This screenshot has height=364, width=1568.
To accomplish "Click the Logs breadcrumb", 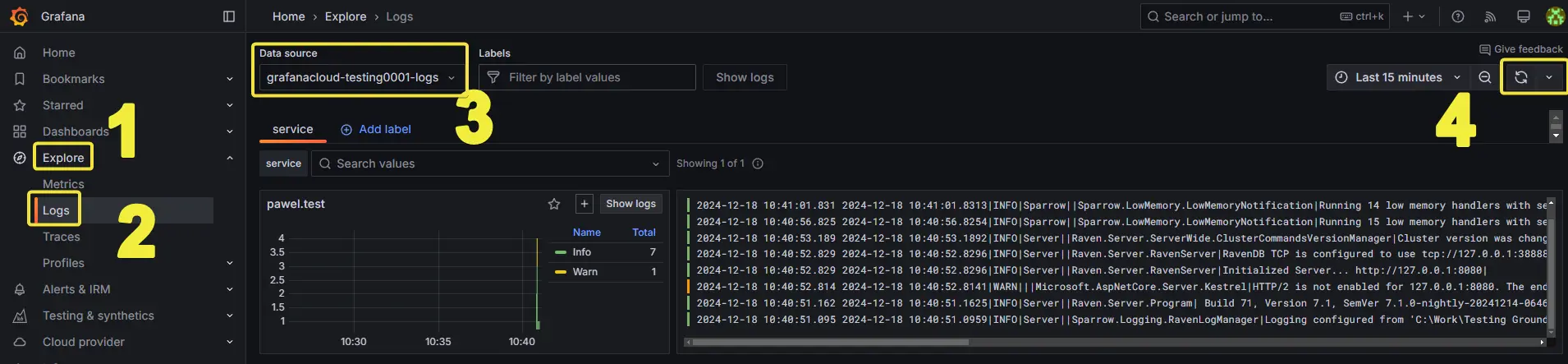I will point(400,16).
